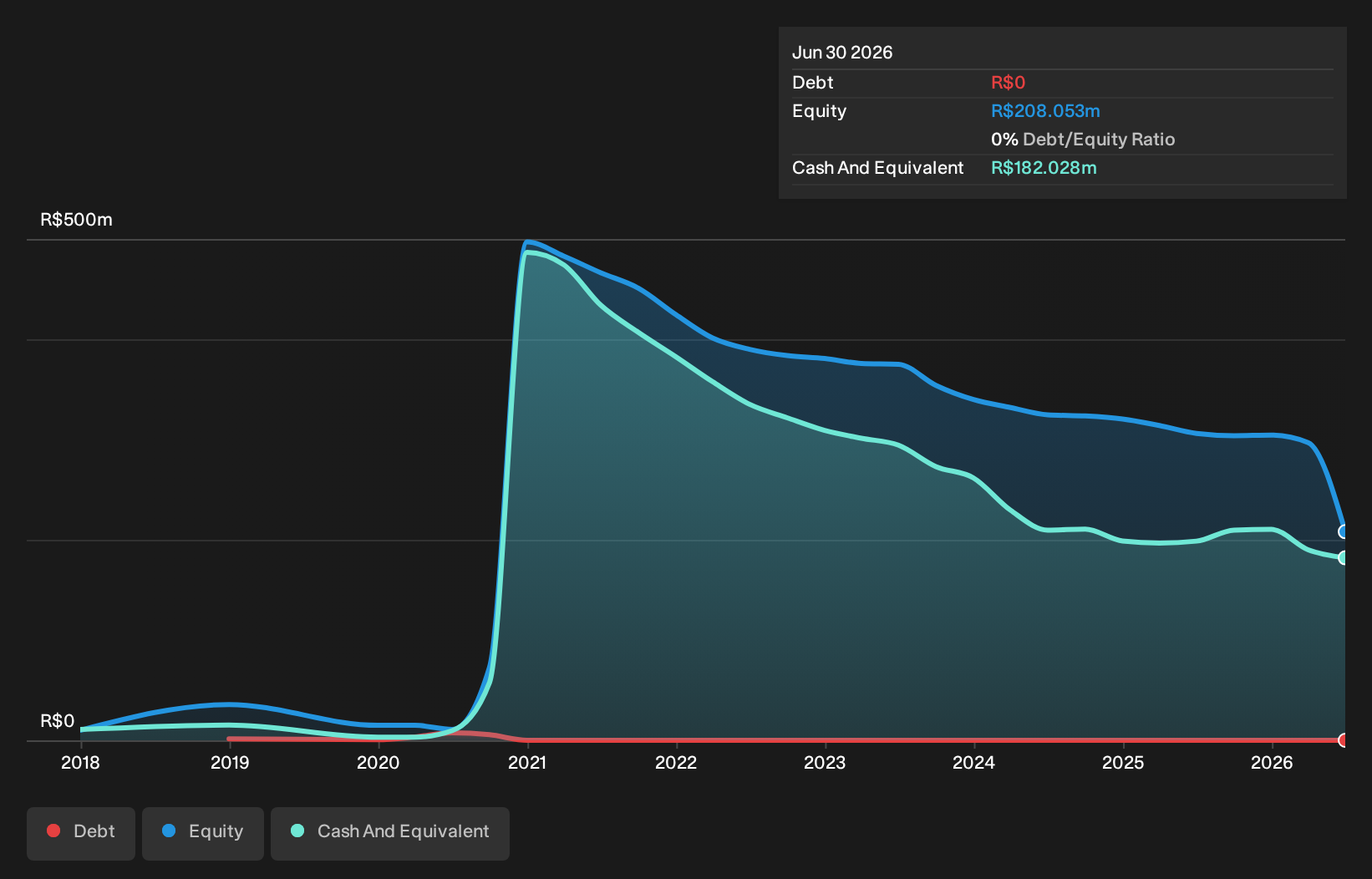This screenshot has width=1372, height=879.
Task: Select the 2023 x-axis label
Action: [x=825, y=762]
